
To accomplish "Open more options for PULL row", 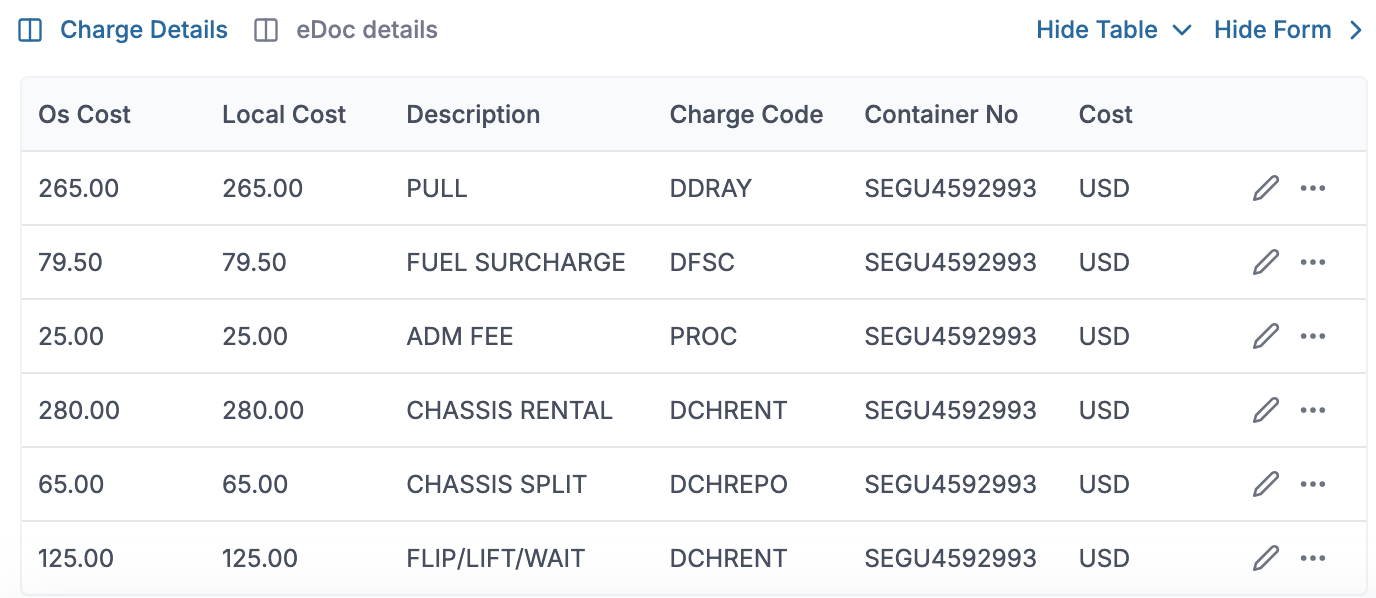I will [x=1312, y=188].
